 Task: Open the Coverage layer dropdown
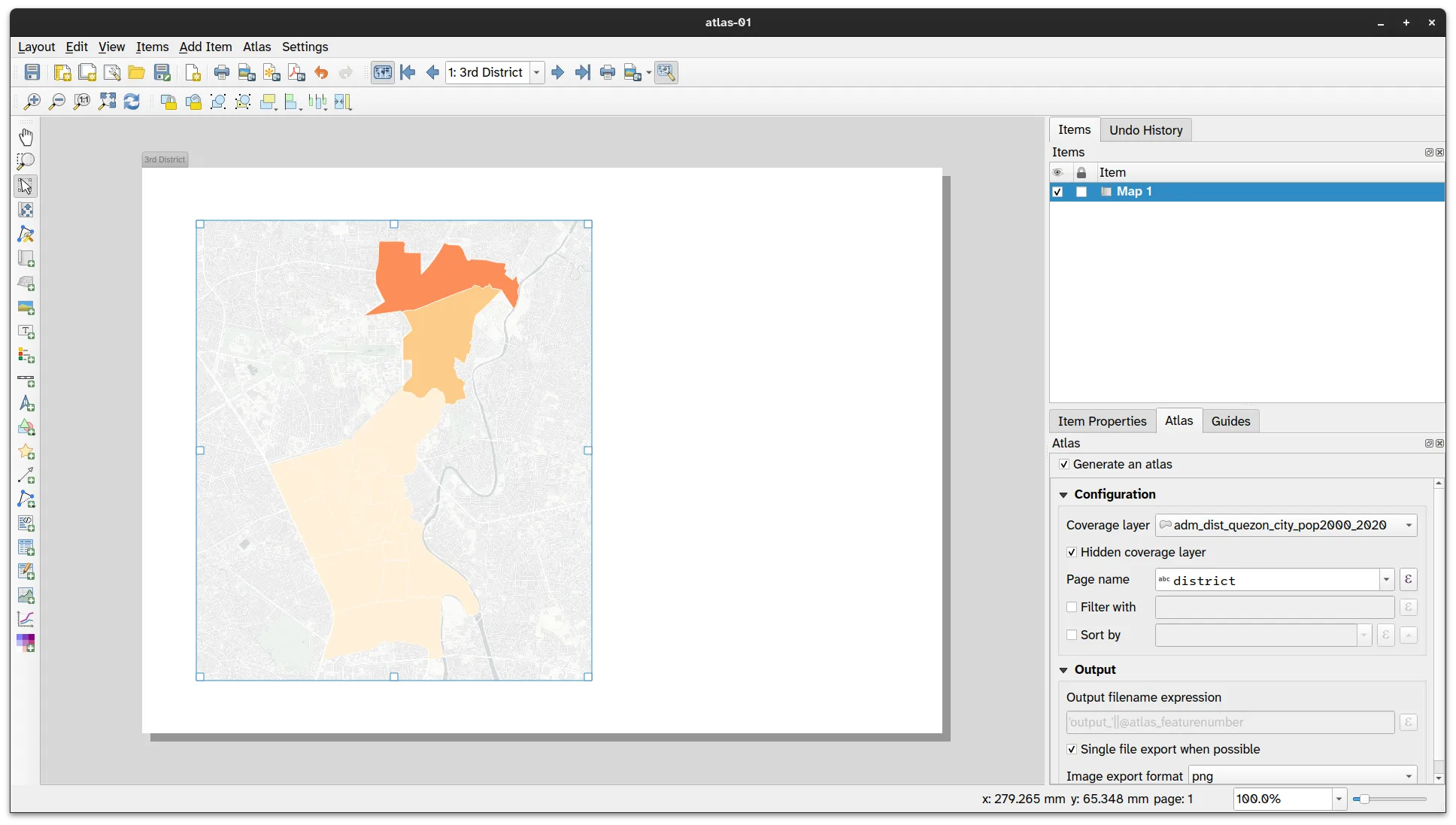1408,525
